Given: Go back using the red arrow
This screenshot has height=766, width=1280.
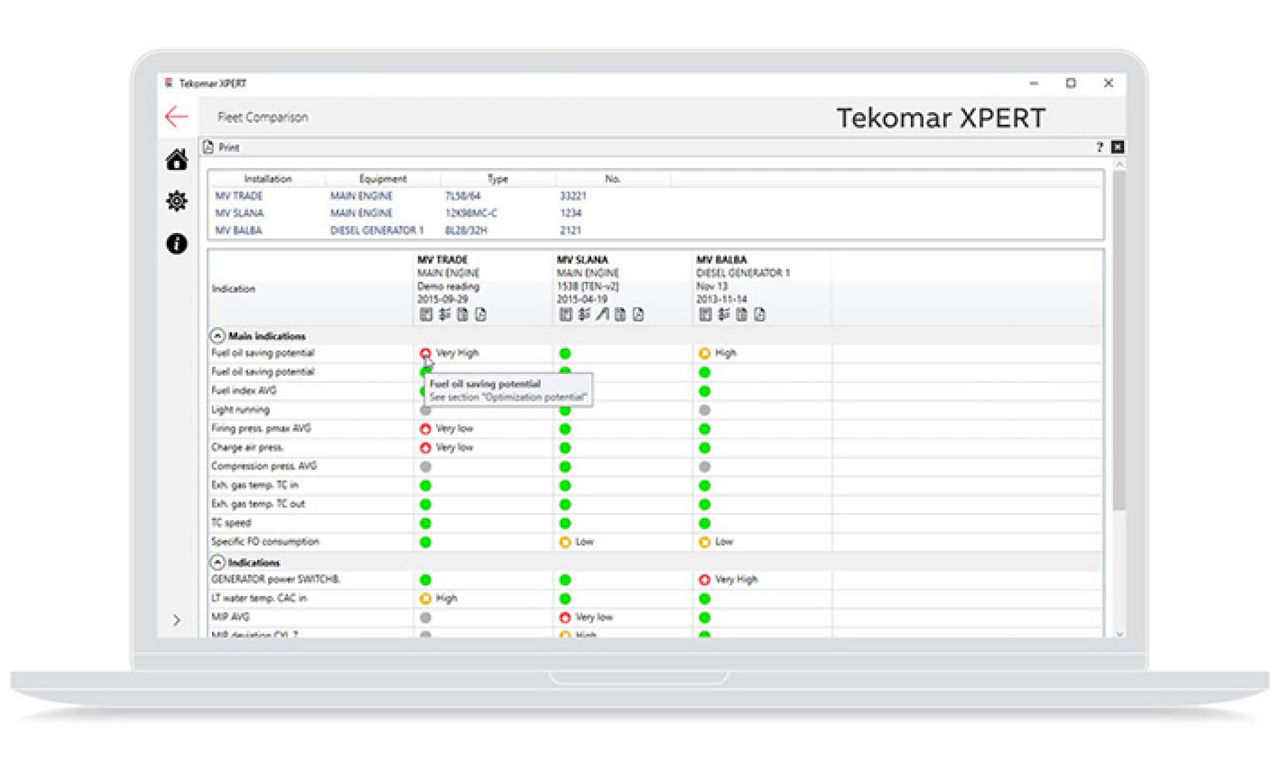Looking at the screenshot, I should [x=176, y=116].
